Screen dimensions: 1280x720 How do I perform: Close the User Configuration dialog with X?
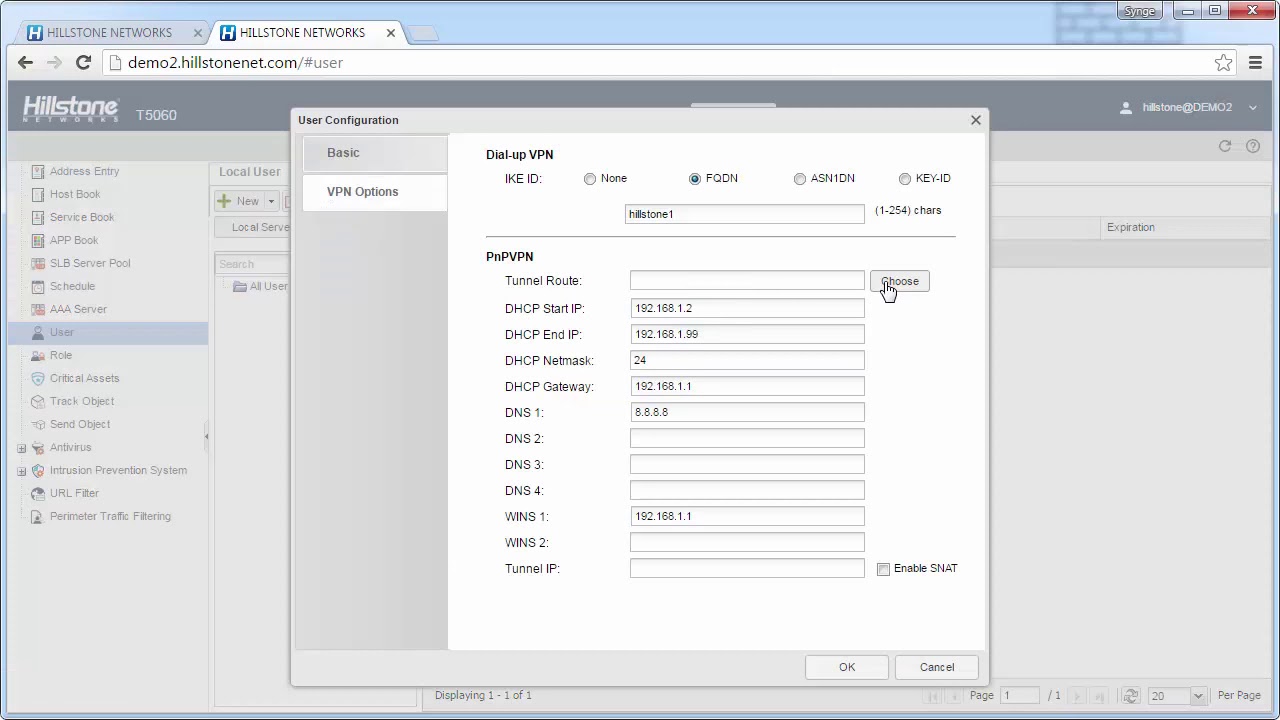[976, 120]
